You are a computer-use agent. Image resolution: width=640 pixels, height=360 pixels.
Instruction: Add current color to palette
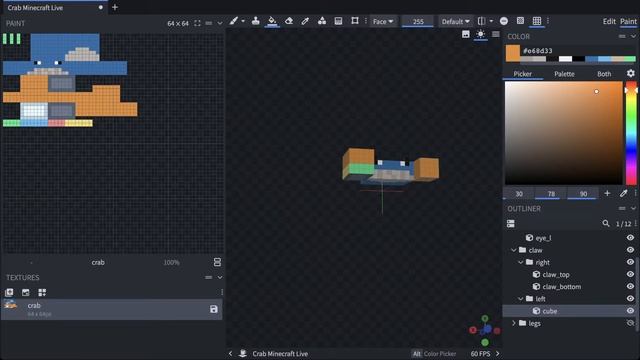coord(607,193)
